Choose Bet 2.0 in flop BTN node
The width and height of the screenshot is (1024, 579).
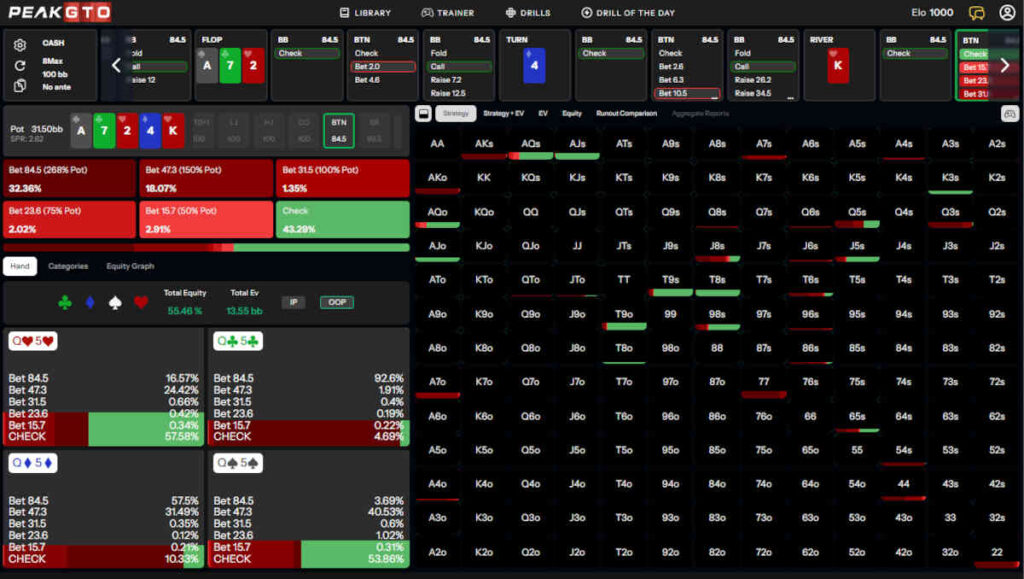(383, 67)
